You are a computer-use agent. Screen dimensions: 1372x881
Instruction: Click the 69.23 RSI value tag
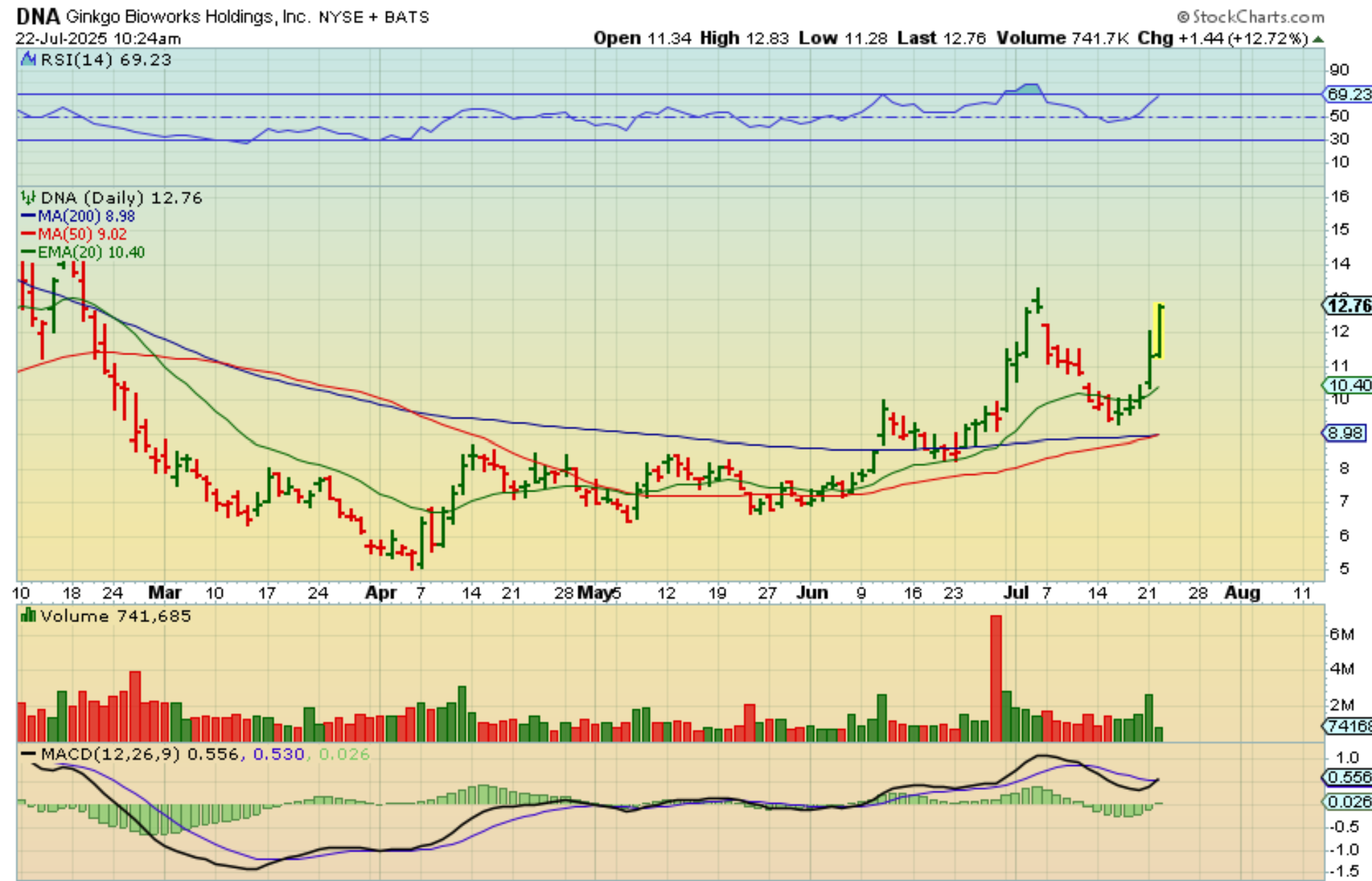(x=1347, y=94)
